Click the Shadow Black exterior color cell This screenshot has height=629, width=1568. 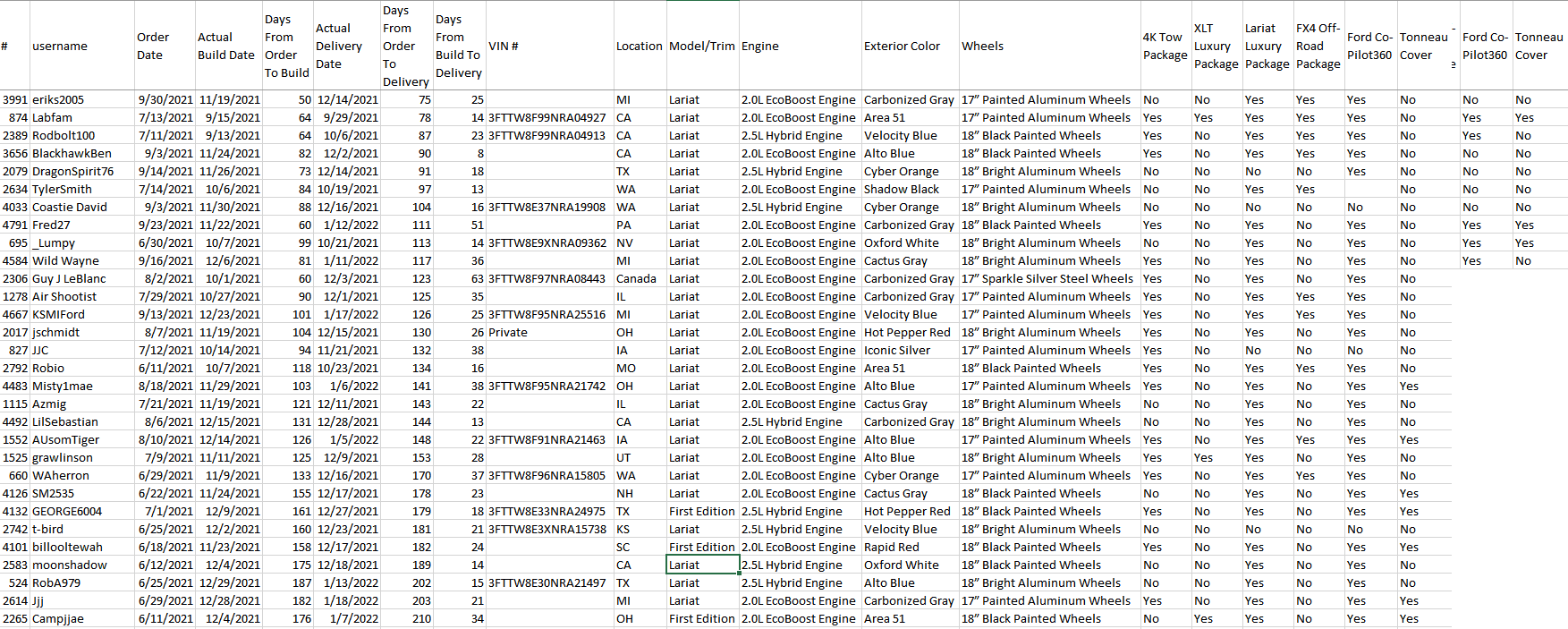pyautogui.click(x=910, y=189)
